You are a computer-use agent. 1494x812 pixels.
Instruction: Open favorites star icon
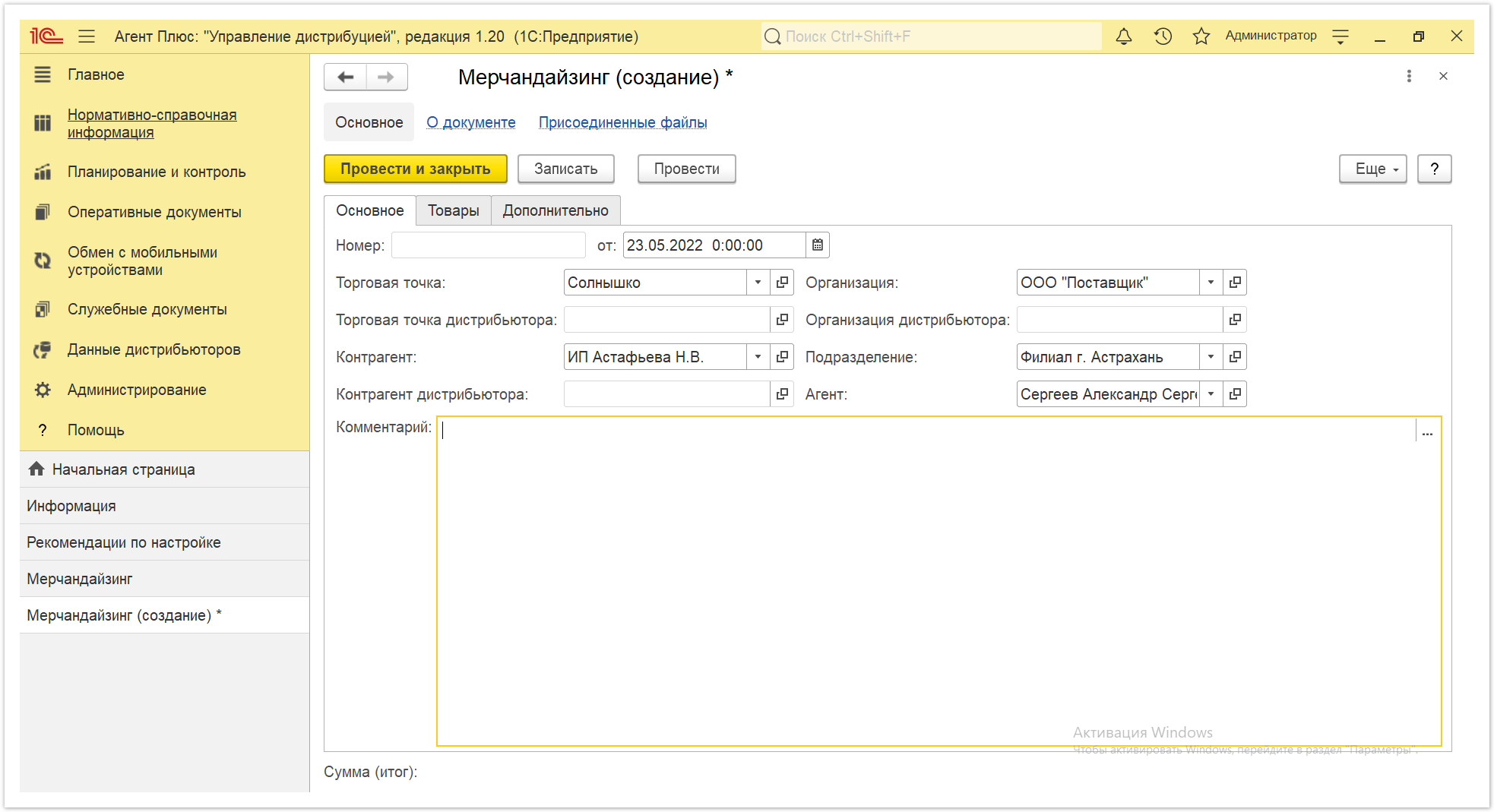[x=1201, y=36]
